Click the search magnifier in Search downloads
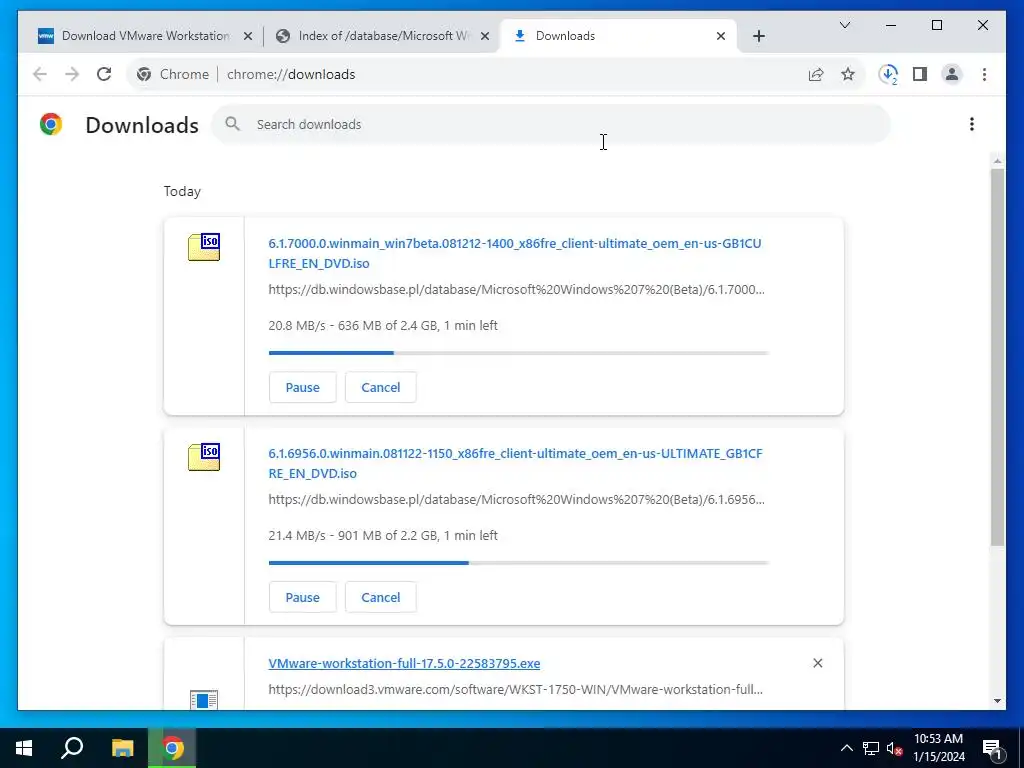The width and height of the screenshot is (1024, 768). [232, 124]
